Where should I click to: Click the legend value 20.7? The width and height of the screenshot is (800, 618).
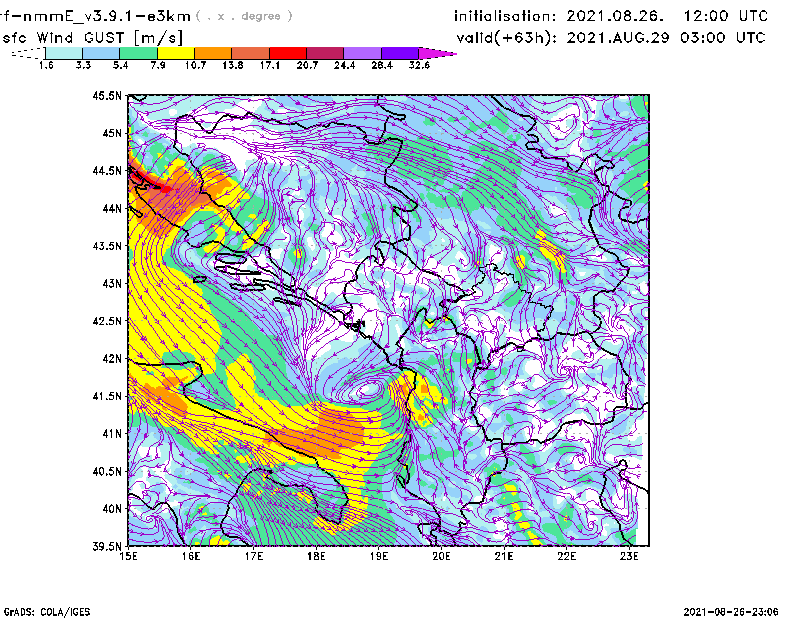pos(307,65)
